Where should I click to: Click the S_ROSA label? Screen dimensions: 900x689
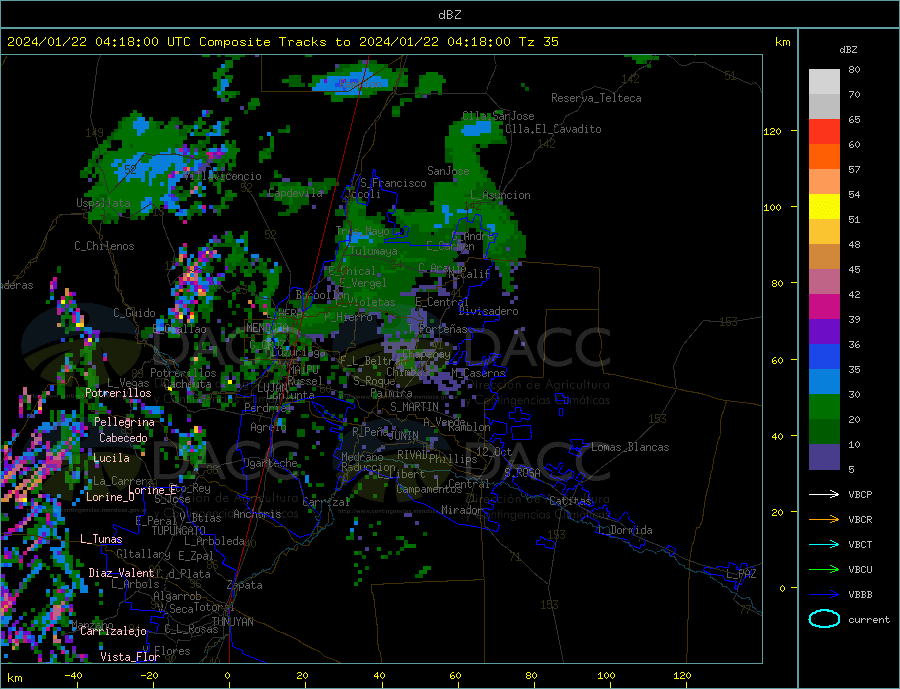pyautogui.click(x=522, y=473)
